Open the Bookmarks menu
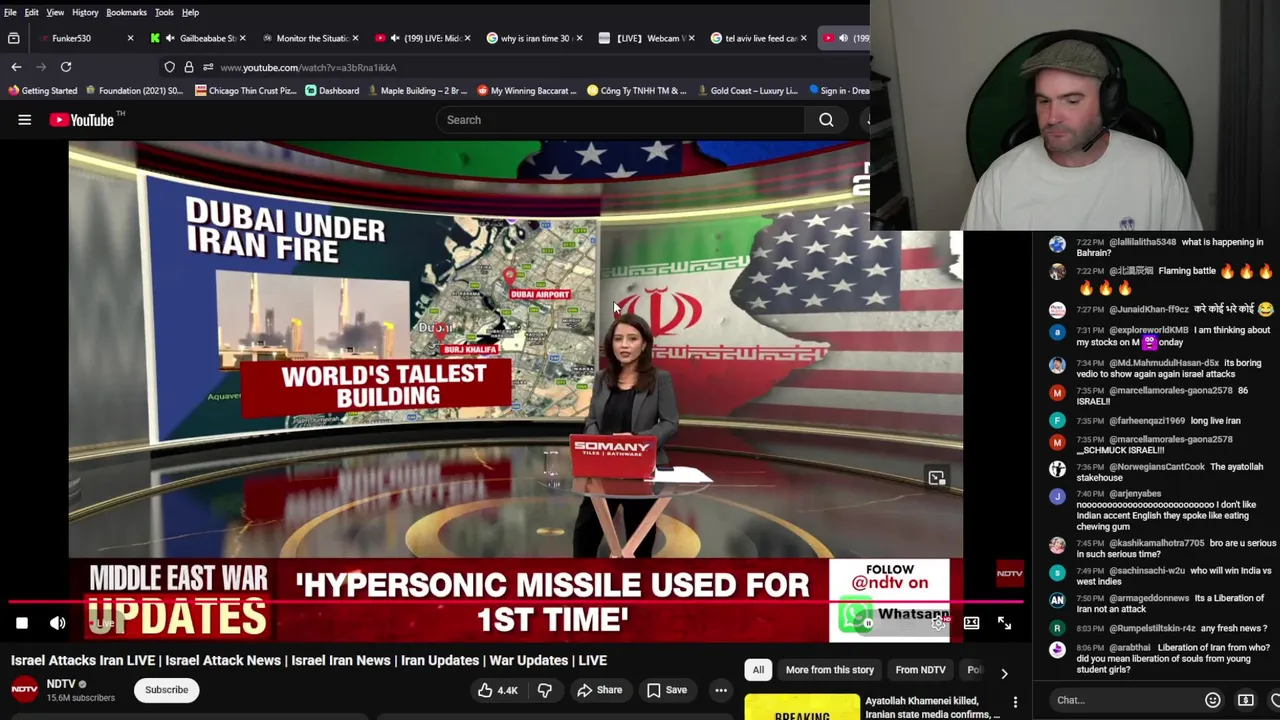 (127, 12)
